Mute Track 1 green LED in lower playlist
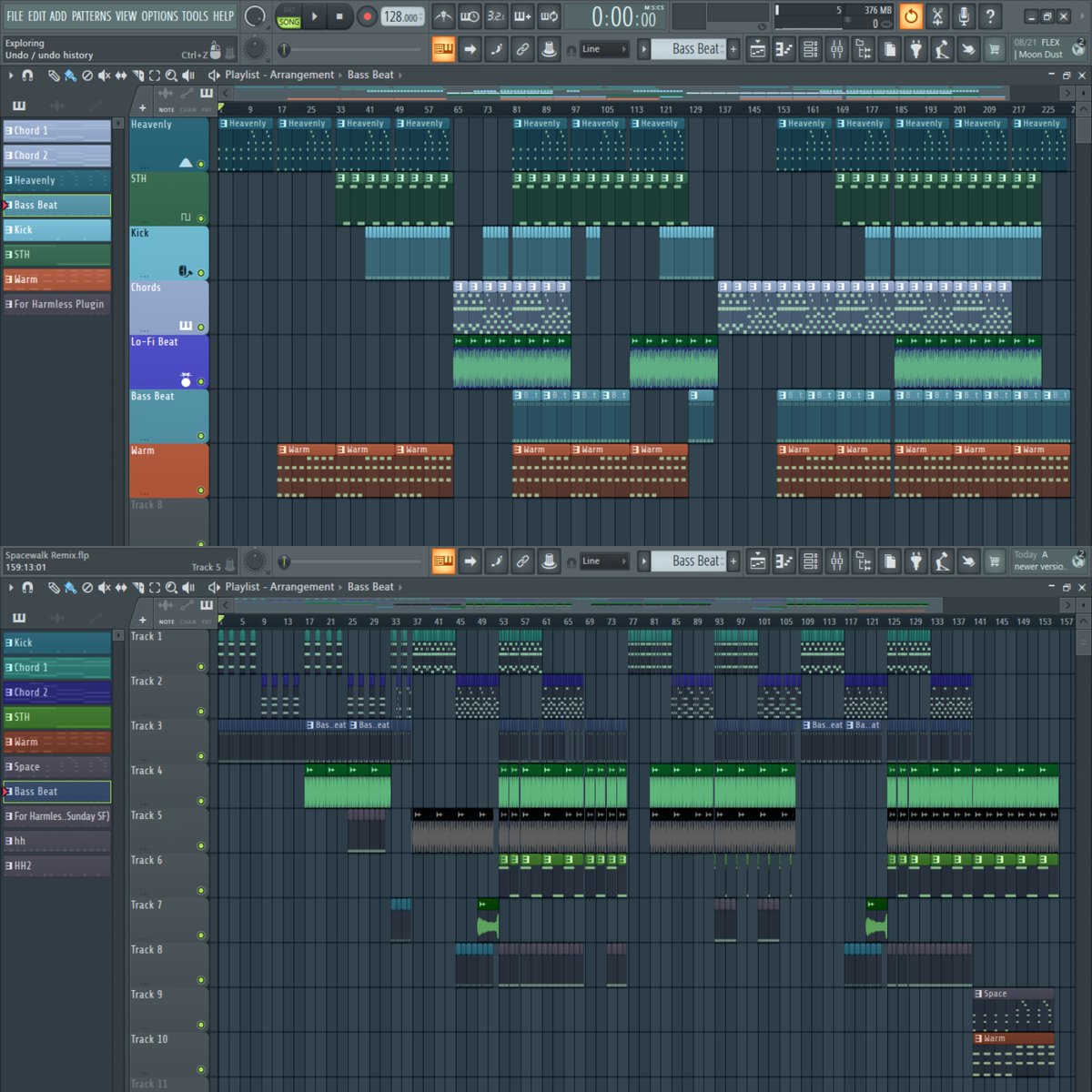 201,667
